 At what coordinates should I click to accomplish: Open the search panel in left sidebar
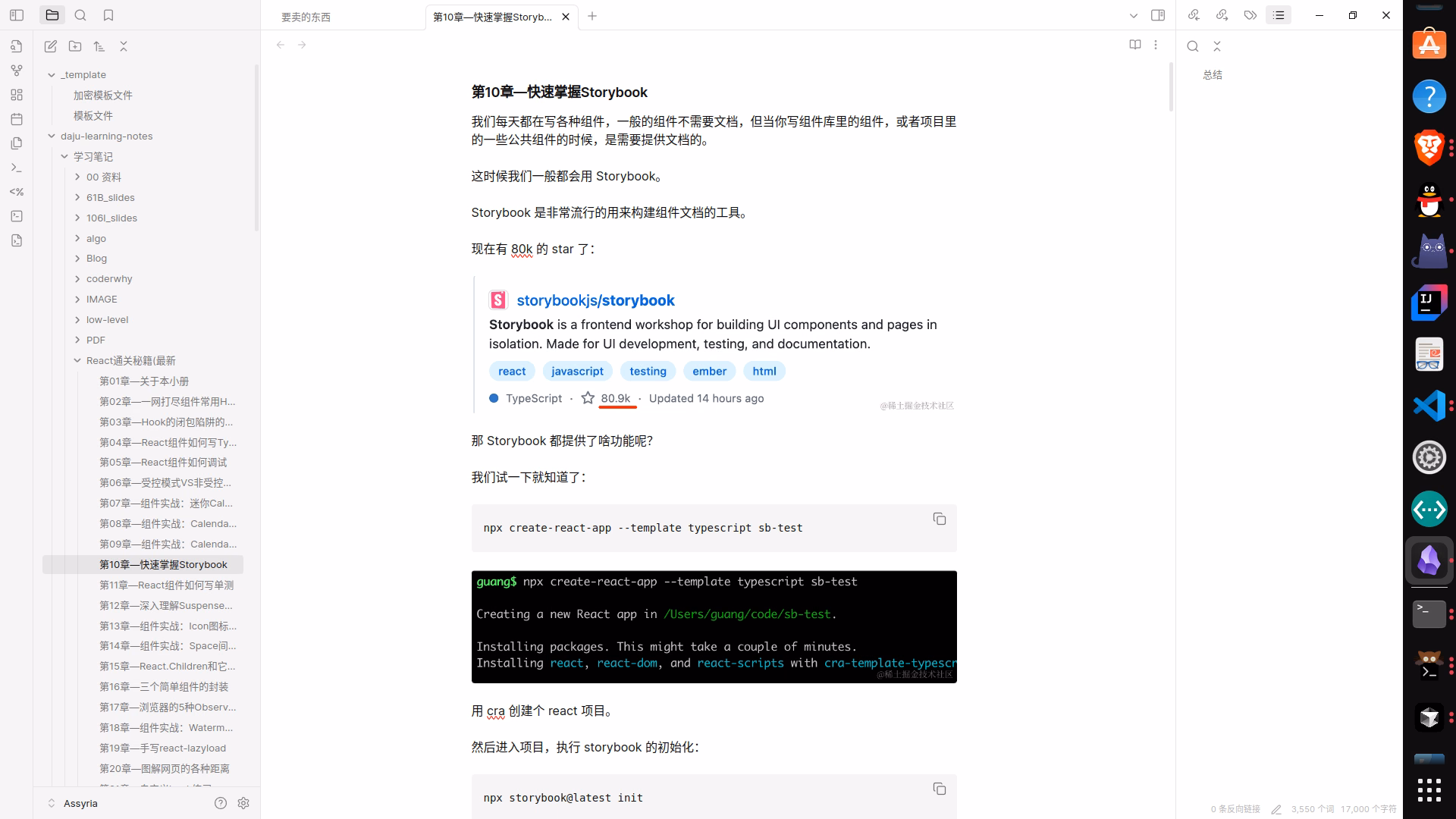point(80,15)
